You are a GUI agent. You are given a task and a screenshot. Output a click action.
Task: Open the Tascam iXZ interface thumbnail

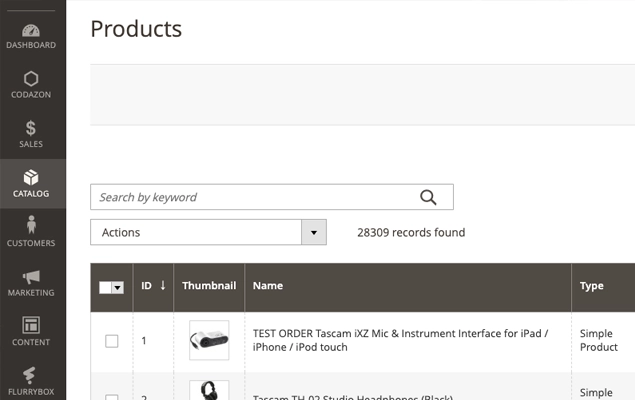pos(209,340)
